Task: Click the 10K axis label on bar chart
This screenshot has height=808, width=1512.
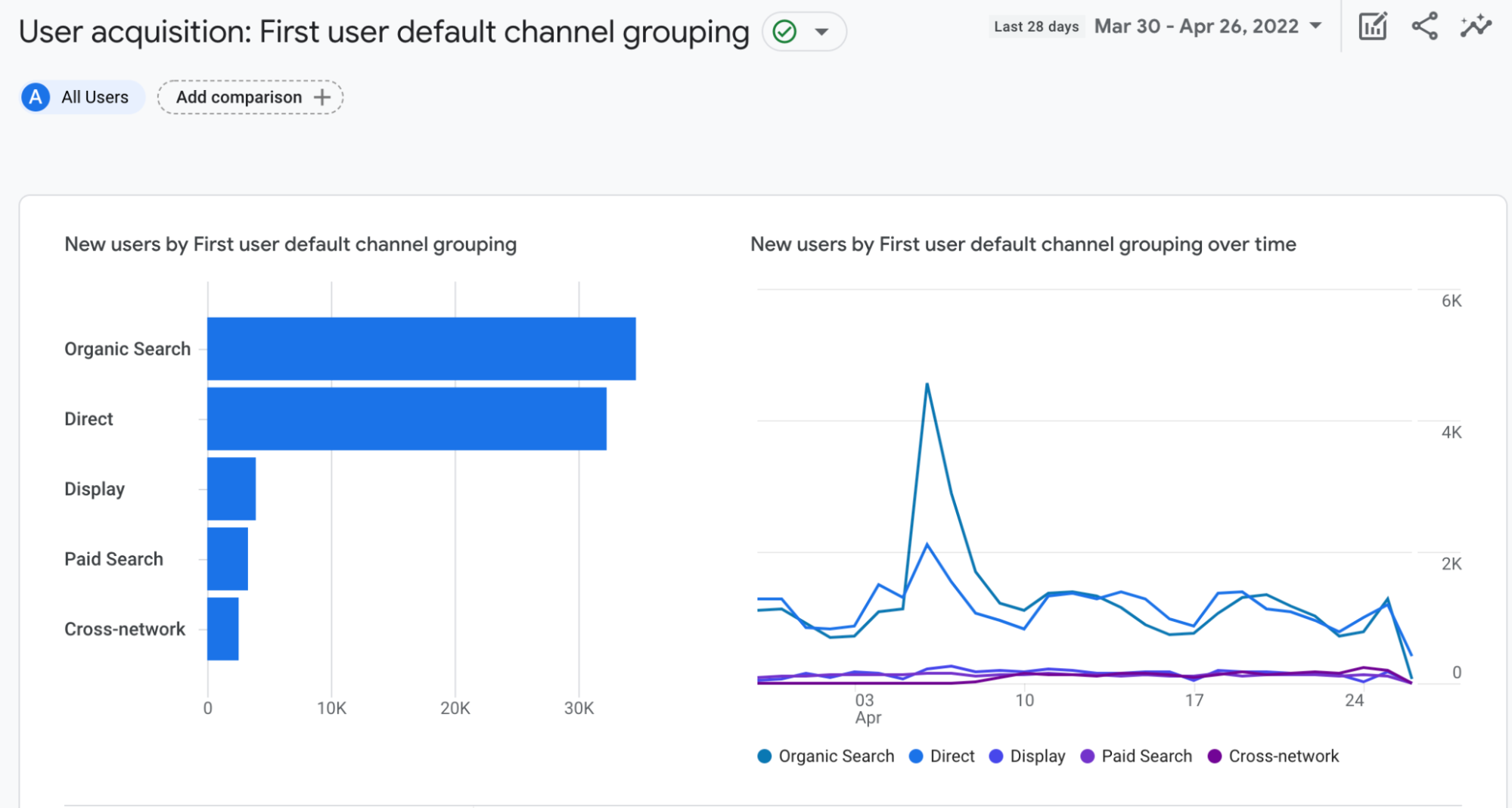Action: point(331,708)
